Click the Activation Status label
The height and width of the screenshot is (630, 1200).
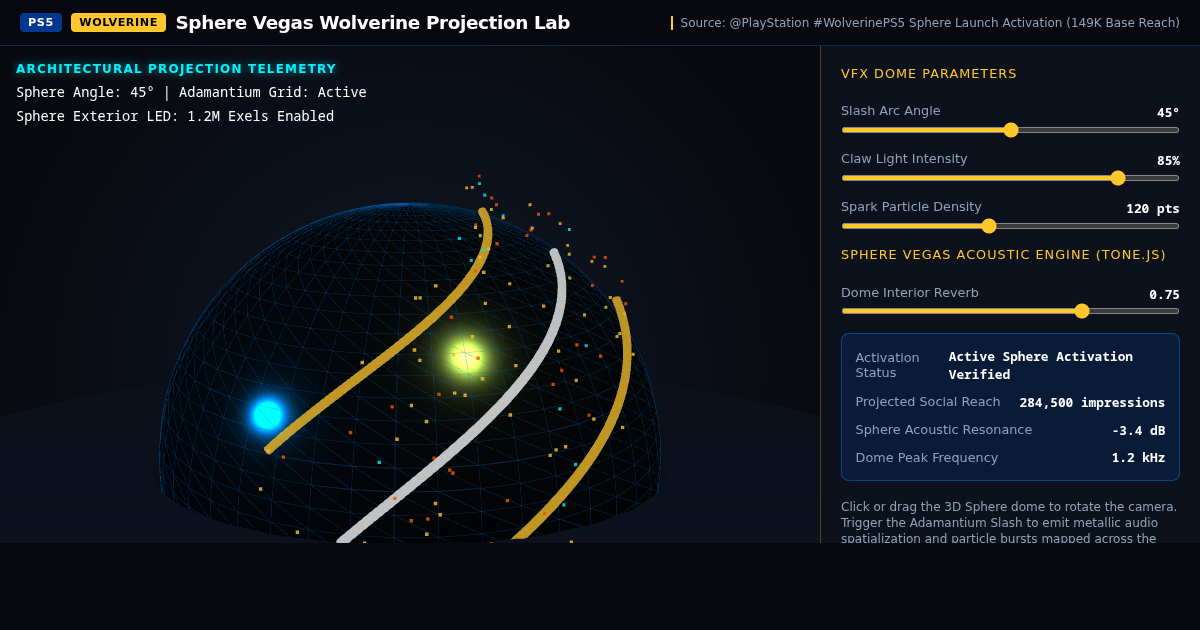tap(887, 365)
